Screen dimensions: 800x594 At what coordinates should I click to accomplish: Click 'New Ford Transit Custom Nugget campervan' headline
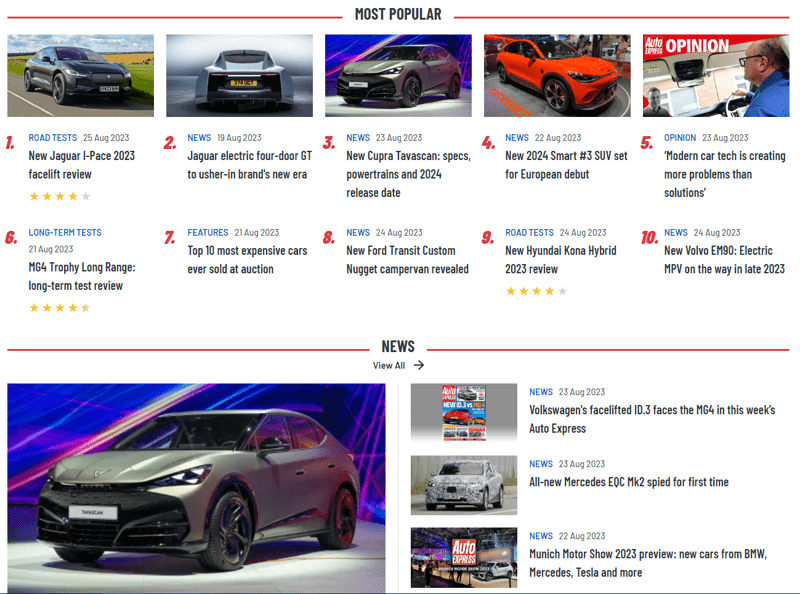coord(407,260)
